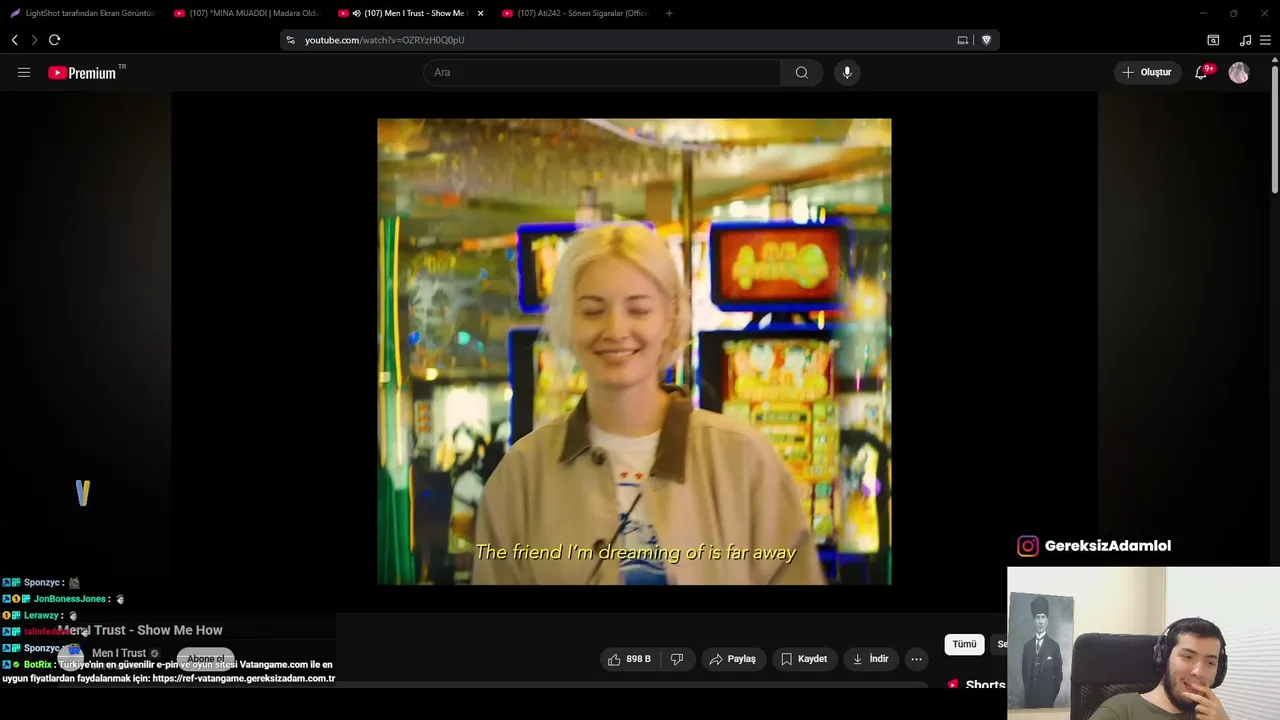Reload the page
The height and width of the screenshot is (720, 1280).
tap(54, 40)
